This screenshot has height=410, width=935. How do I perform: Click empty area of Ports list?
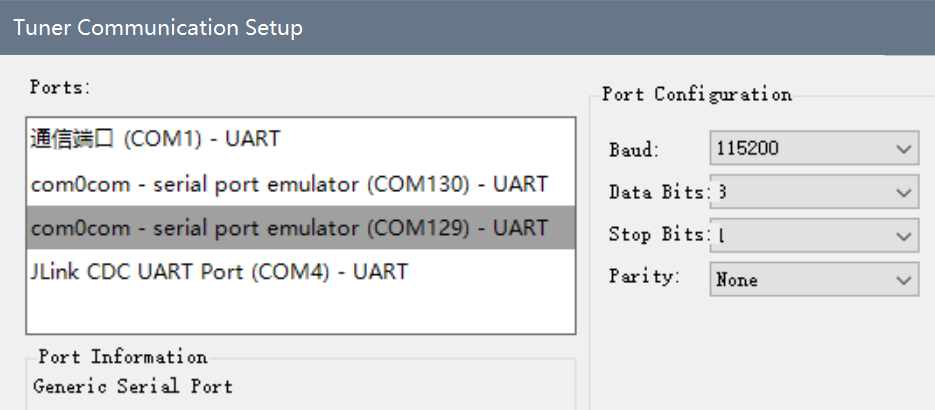tap(301, 313)
